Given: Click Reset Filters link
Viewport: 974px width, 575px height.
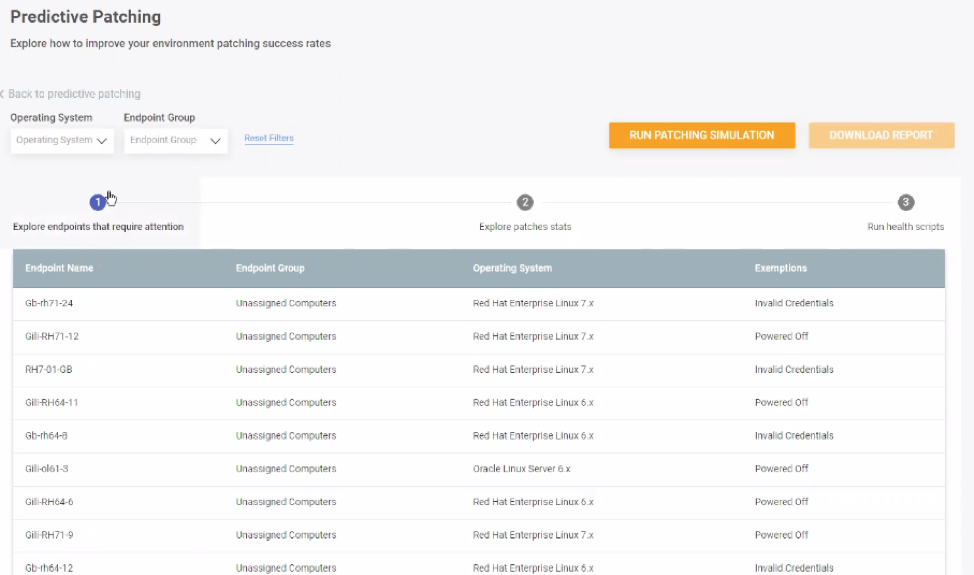Looking at the screenshot, I should [268, 138].
